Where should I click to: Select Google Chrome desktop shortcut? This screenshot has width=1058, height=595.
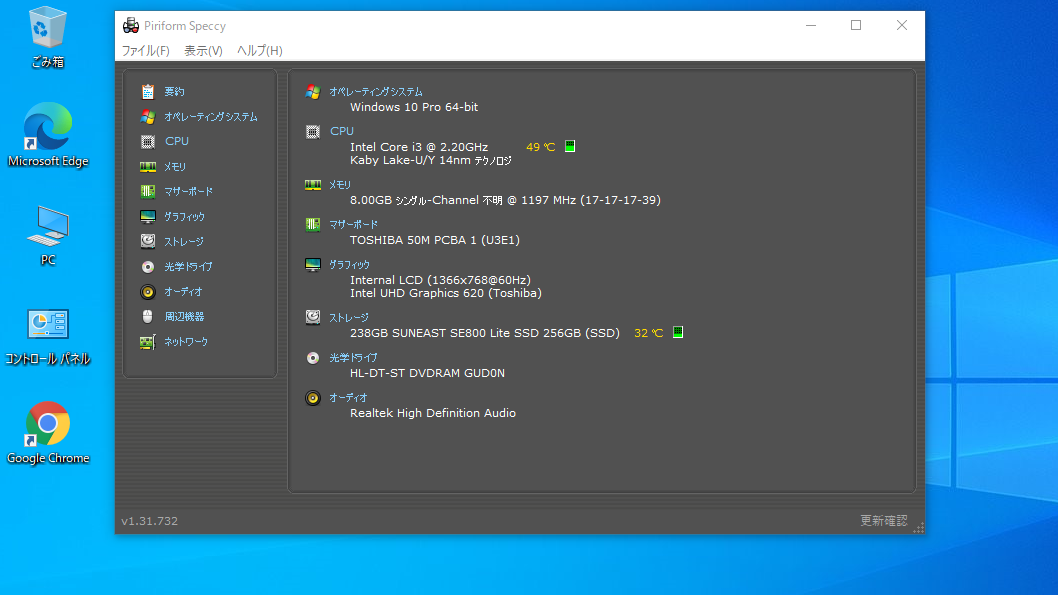point(48,433)
